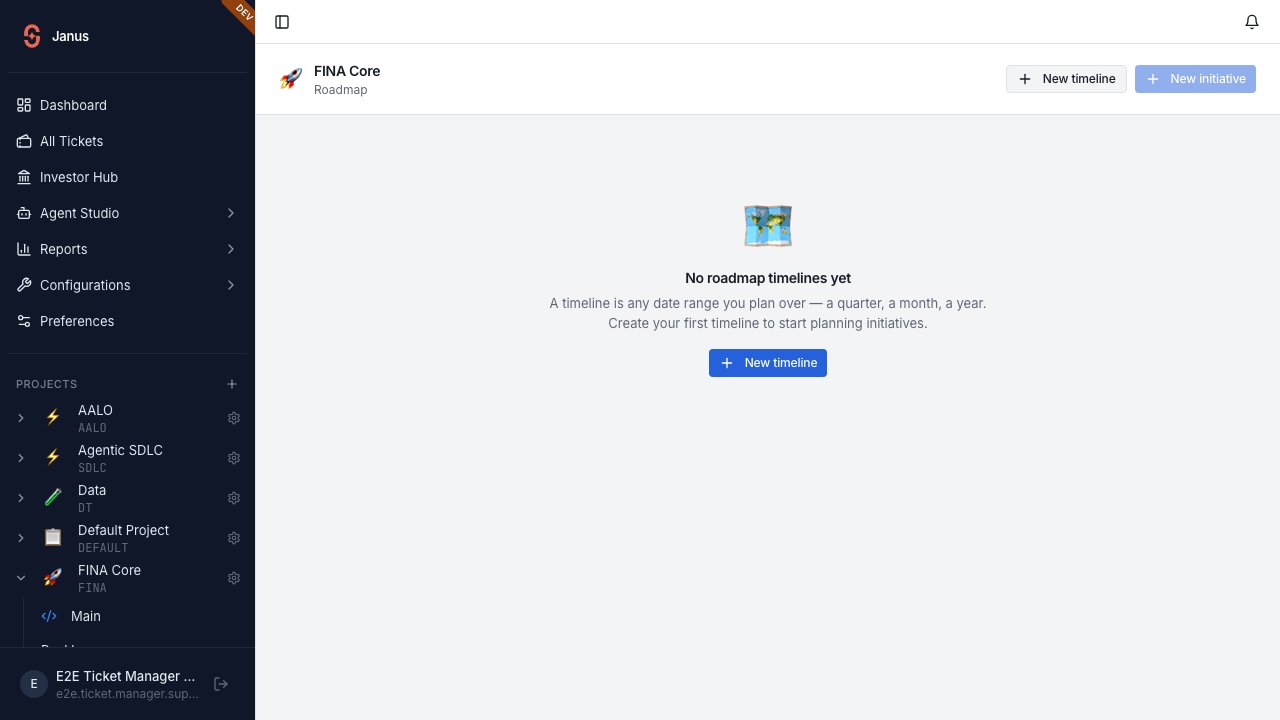Open Preferences
The height and width of the screenshot is (720, 1280).
(x=127, y=321)
